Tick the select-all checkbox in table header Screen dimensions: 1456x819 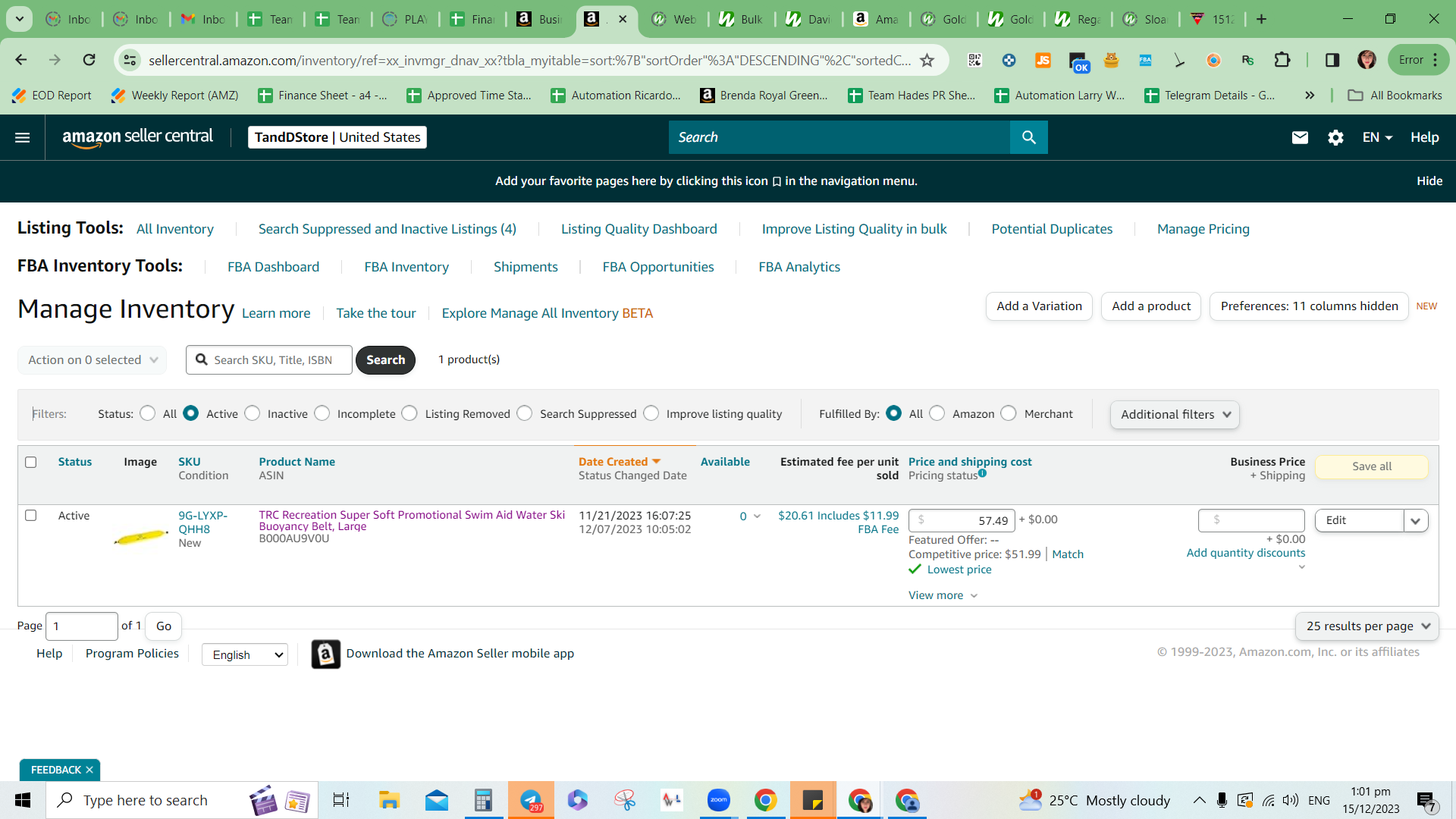[x=30, y=462]
